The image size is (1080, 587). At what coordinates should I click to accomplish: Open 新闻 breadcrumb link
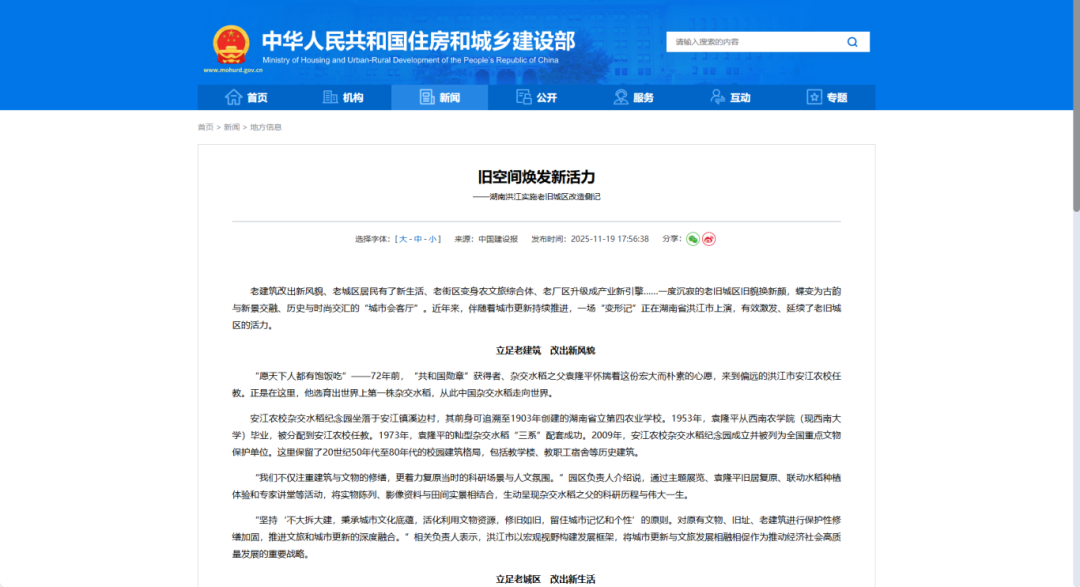pos(232,127)
